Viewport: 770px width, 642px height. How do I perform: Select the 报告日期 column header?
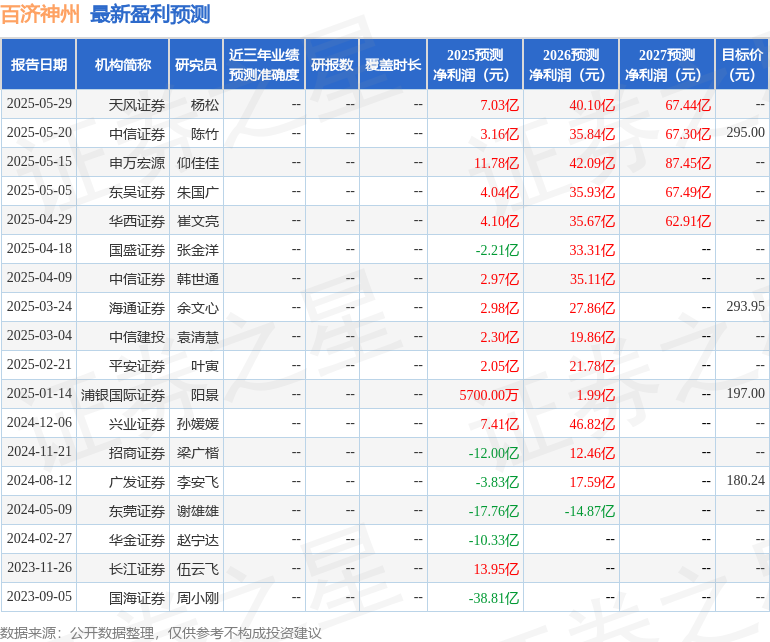point(39,64)
